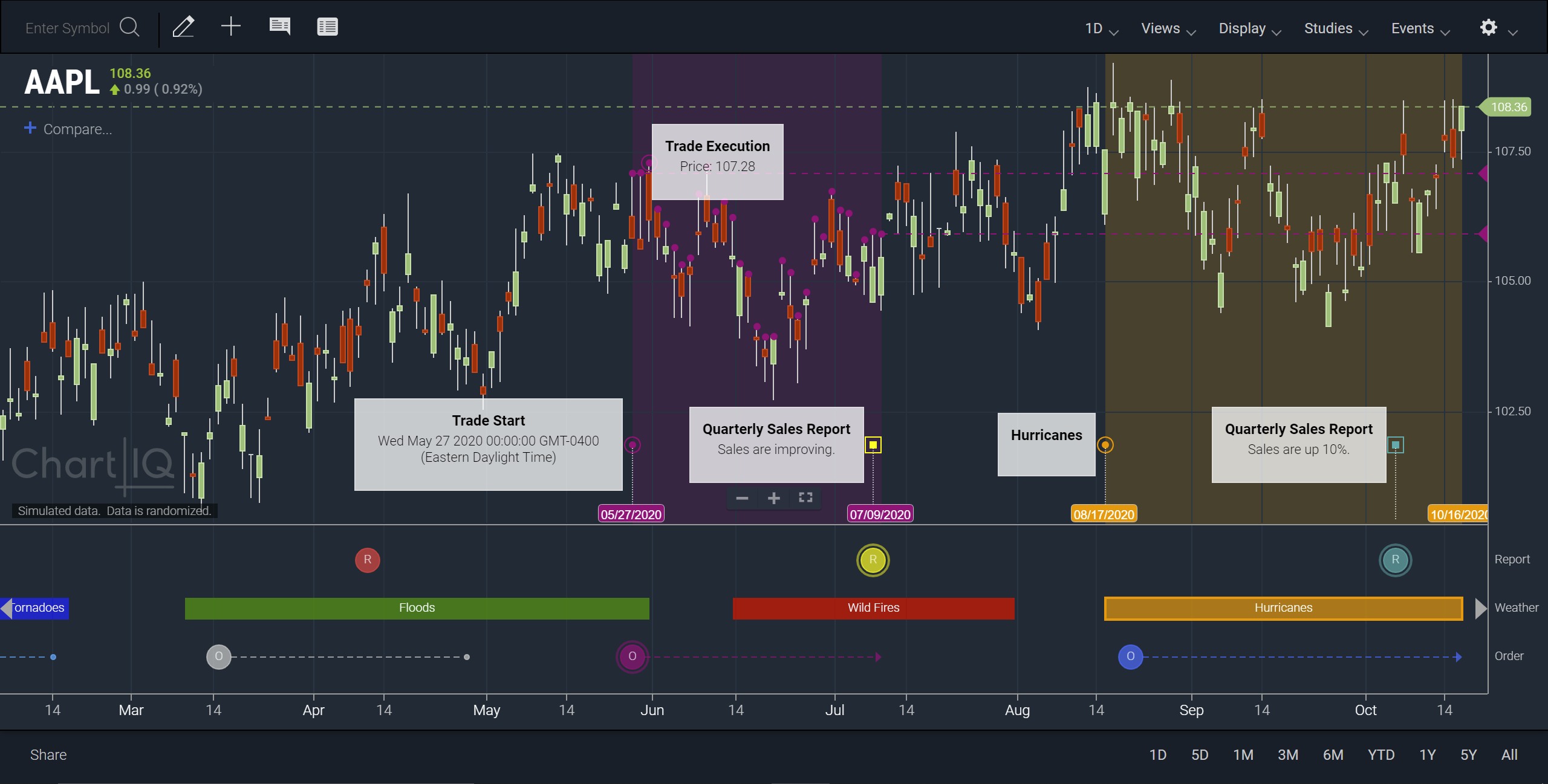Select the 1Y range
The width and height of the screenshot is (1548, 784).
coord(1428,754)
